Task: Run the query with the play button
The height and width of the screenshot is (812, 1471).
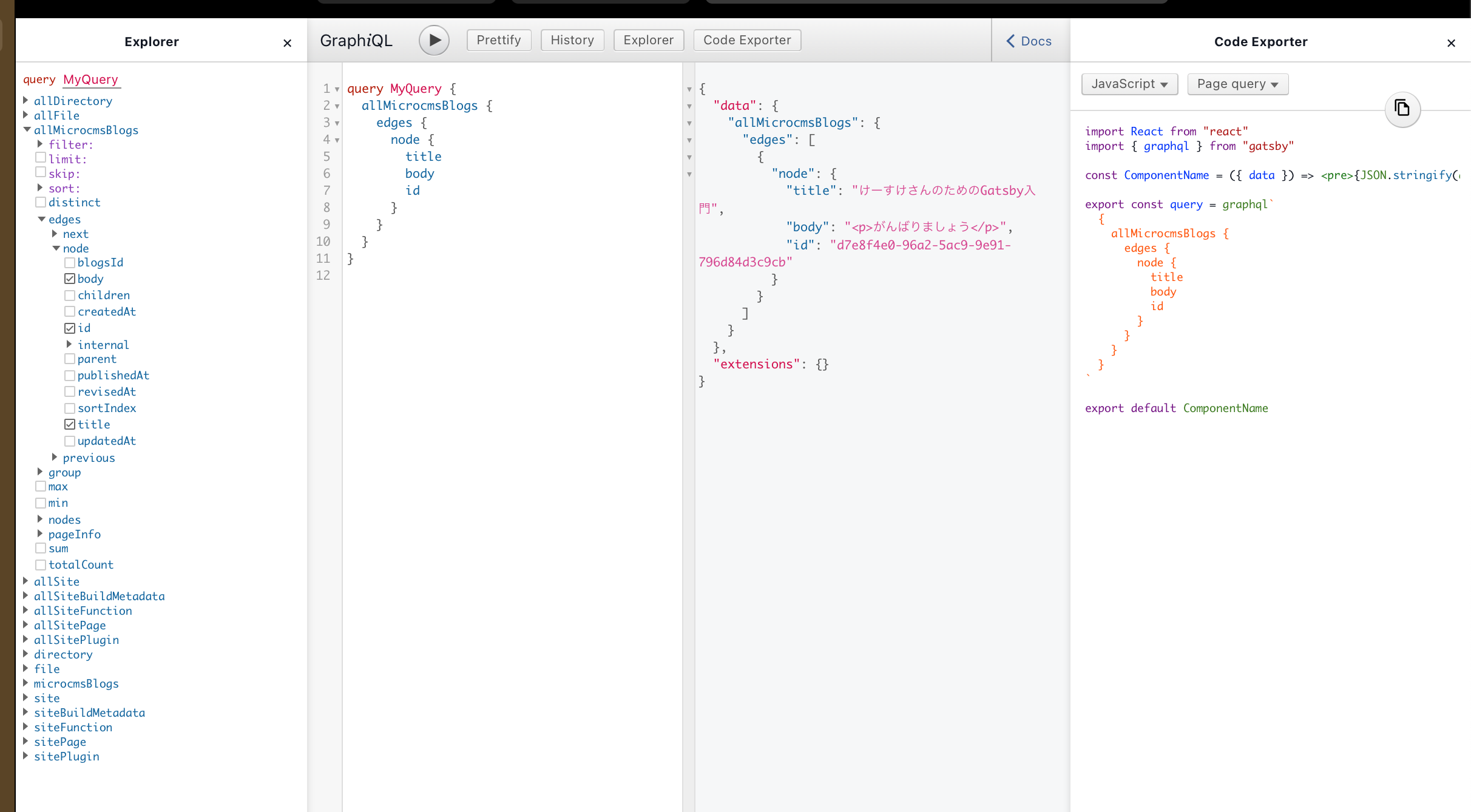Action: pyautogui.click(x=434, y=40)
